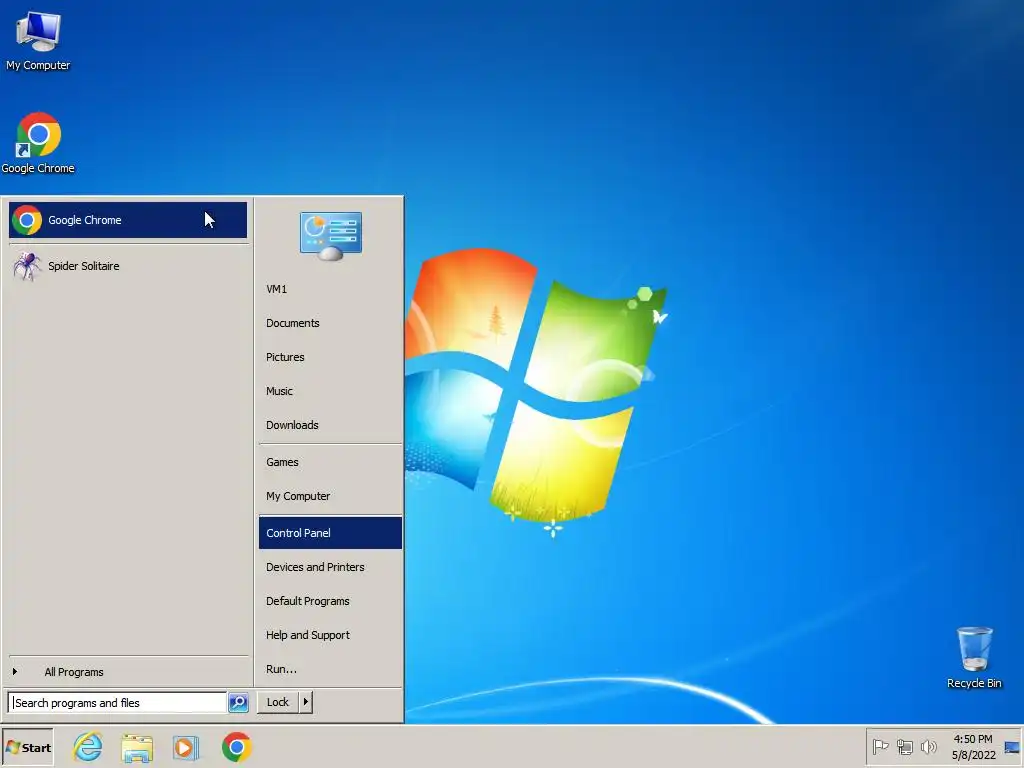Click the Search programs and files box
The width and height of the screenshot is (1024, 768).
[118, 703]
